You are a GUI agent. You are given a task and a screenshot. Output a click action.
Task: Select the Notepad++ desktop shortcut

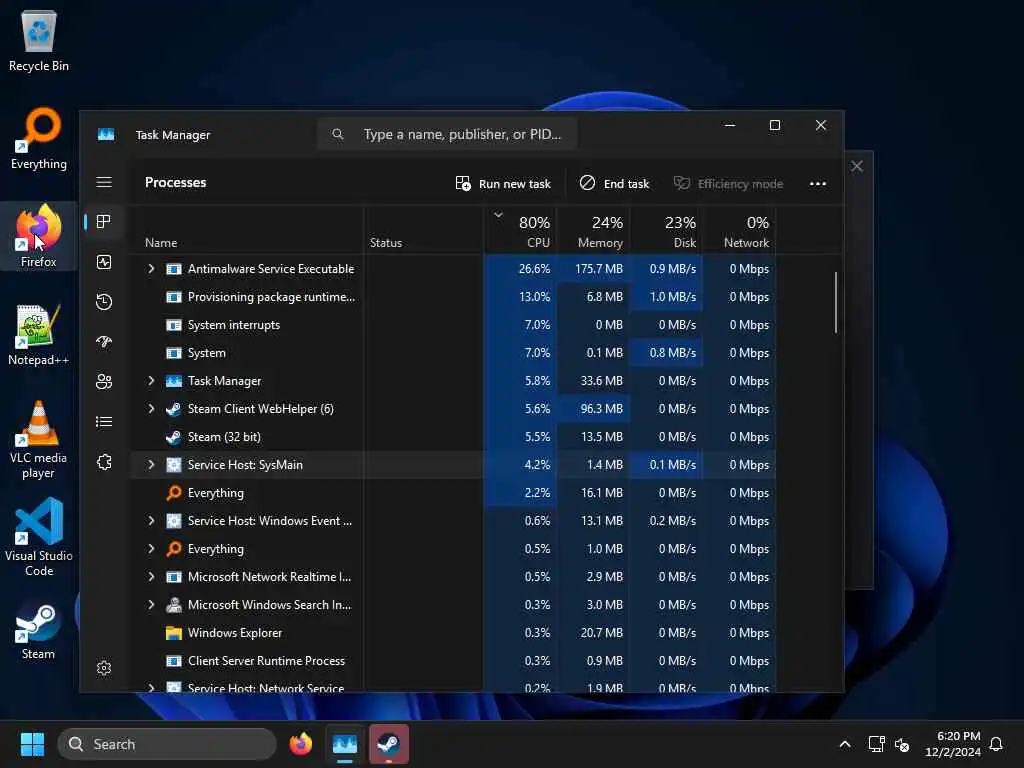[x=39, y=334]
